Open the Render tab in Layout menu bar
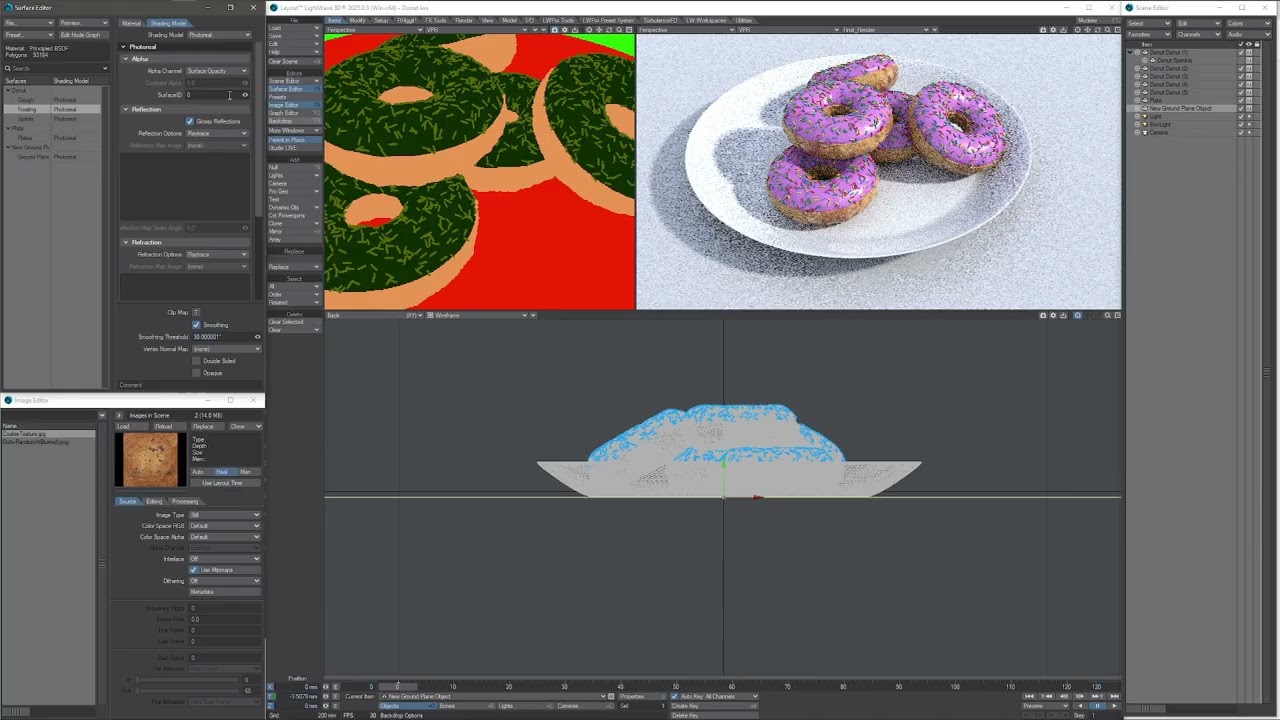Viewport: 1280px width, 720px height. click(x=464, y=20)
